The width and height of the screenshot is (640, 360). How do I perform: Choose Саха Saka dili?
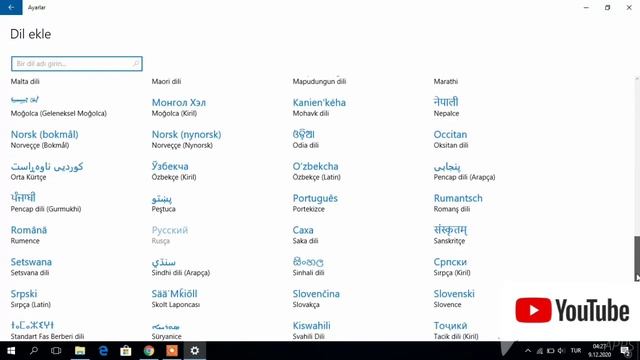click(305, 234)
